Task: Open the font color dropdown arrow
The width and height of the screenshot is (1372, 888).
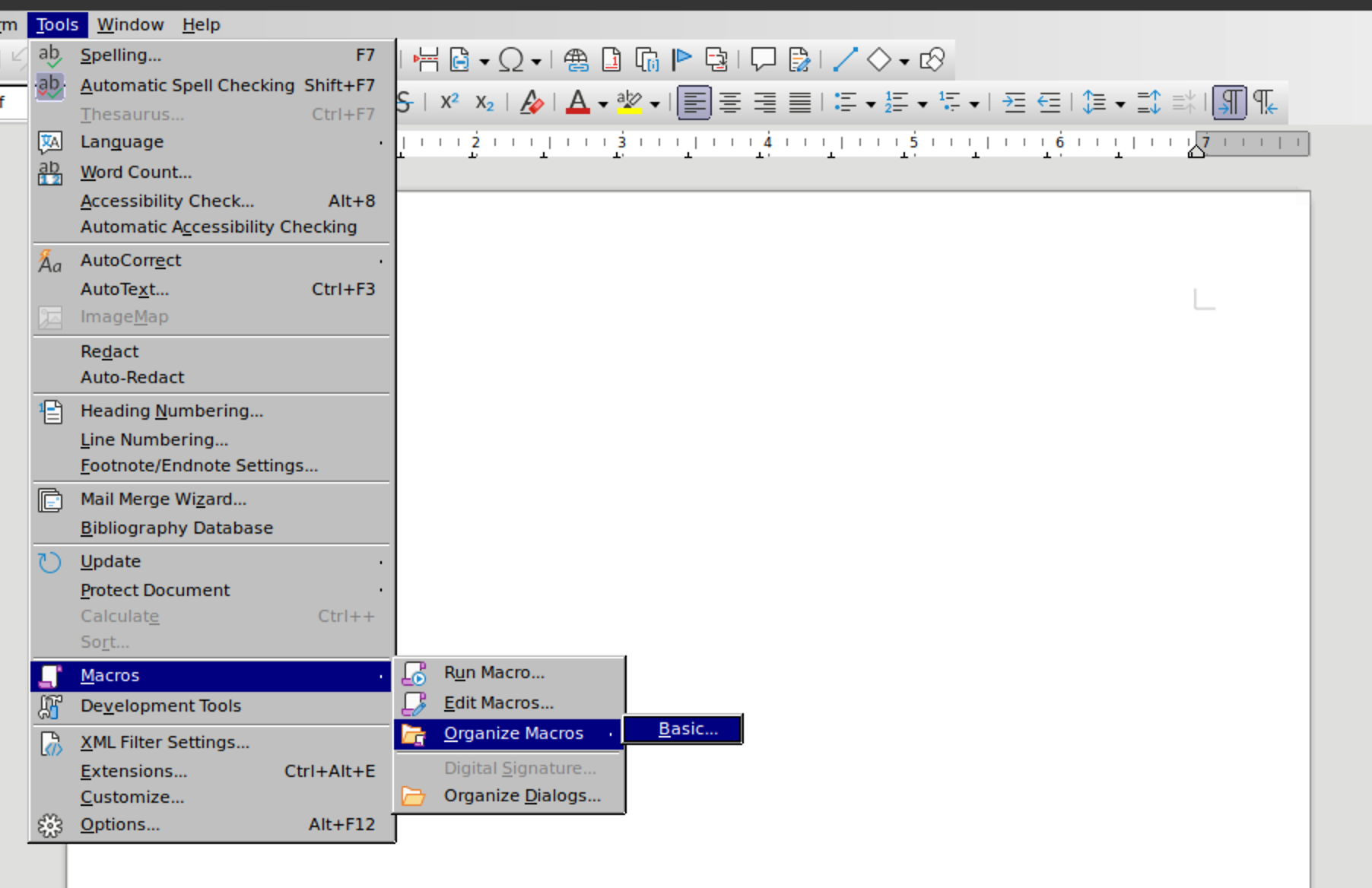Action: pos(603,103)
